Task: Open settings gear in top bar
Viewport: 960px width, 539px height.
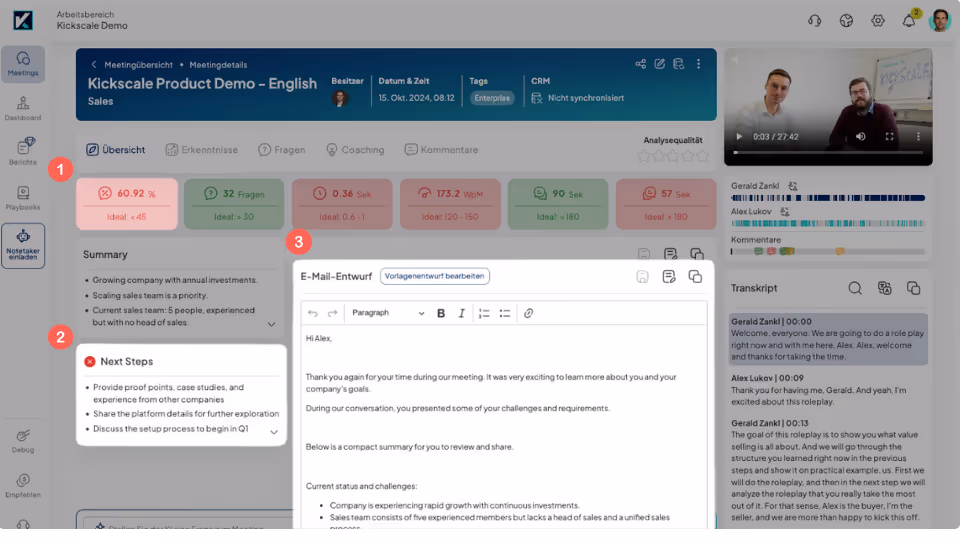Action: click(878, 20)
